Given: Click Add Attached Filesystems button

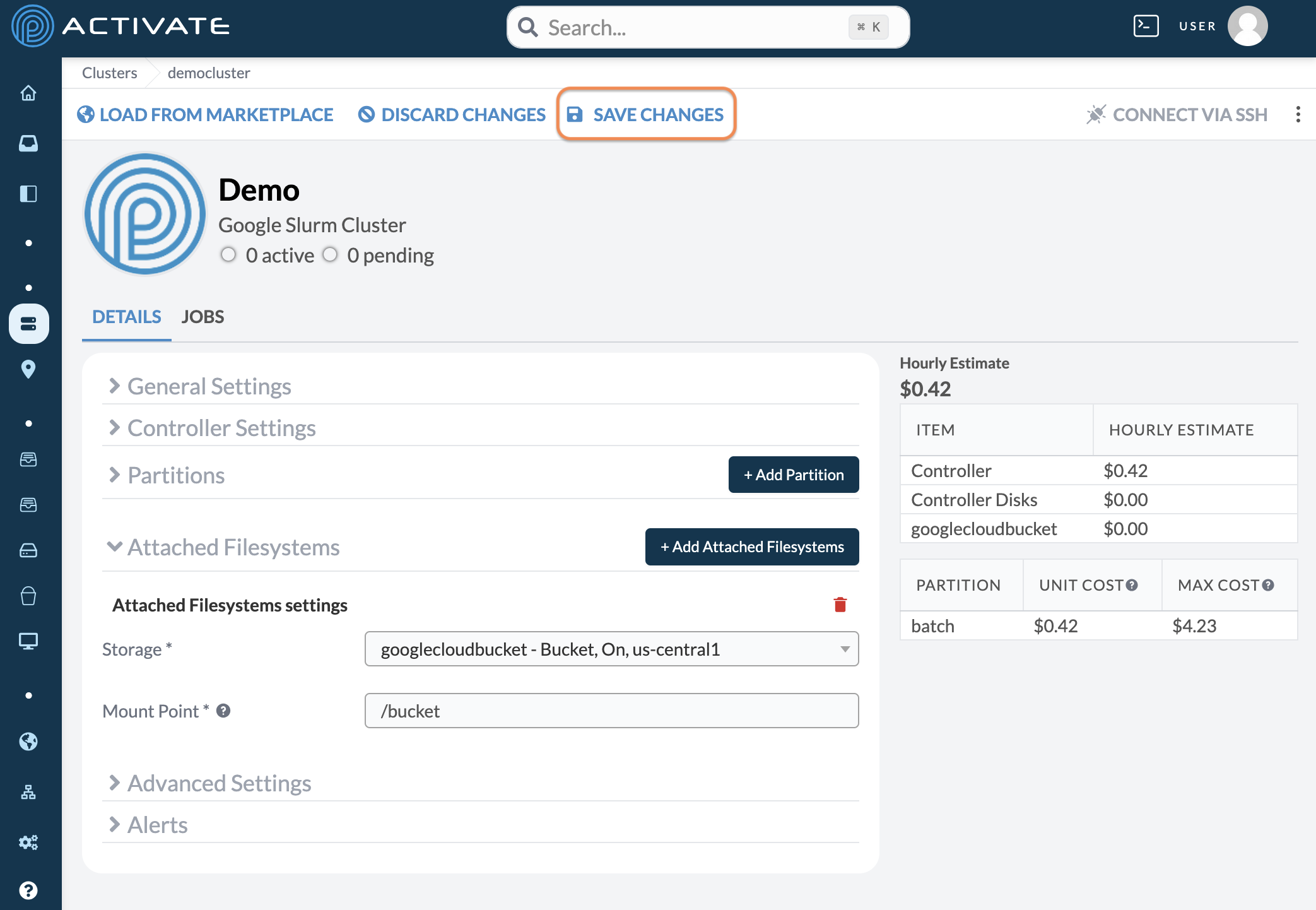Looking at the screenshot, I should click(x=752, y=547).
